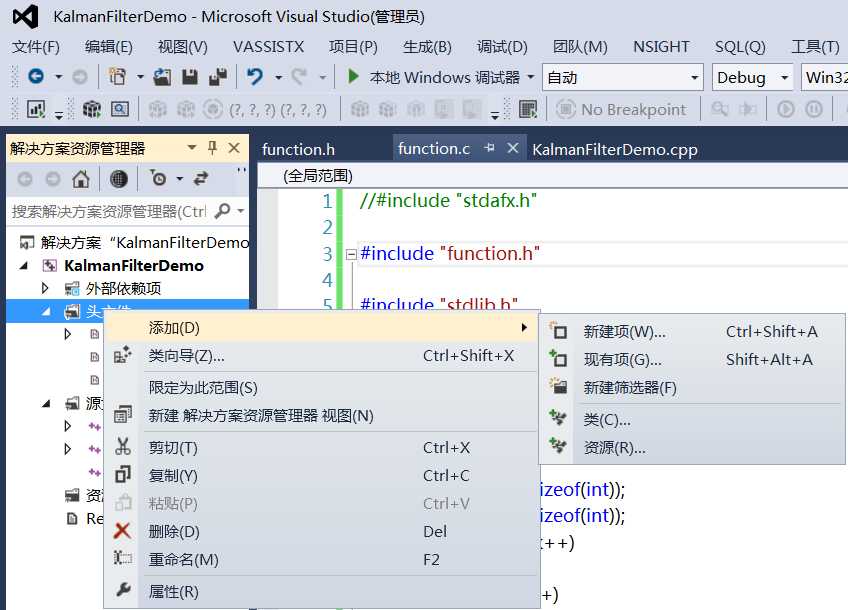Collapse the 头文件 folder node
This screenshot has width=848, height=610.
[47, 311]
